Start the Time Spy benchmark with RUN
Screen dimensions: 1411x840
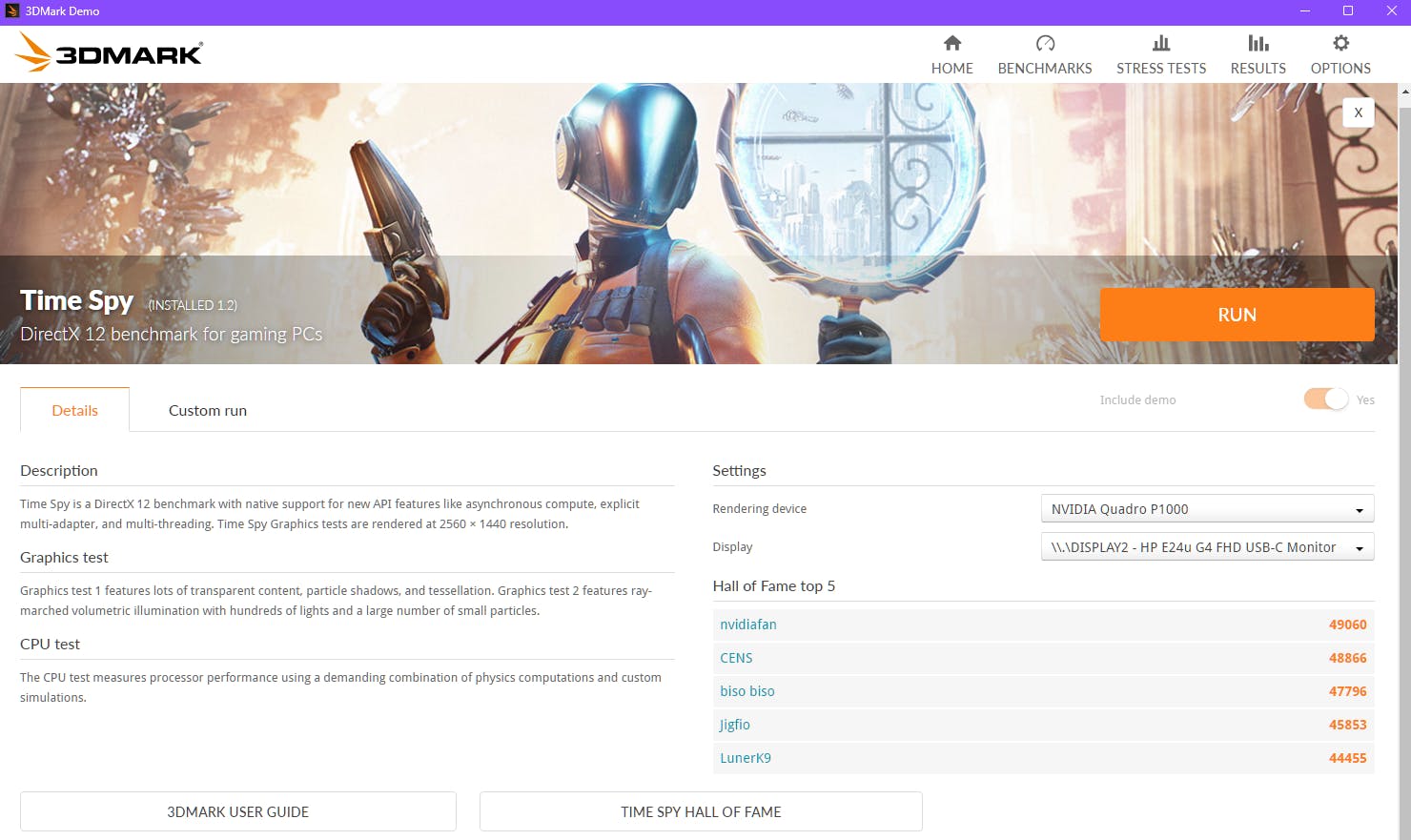(1237, 315)
